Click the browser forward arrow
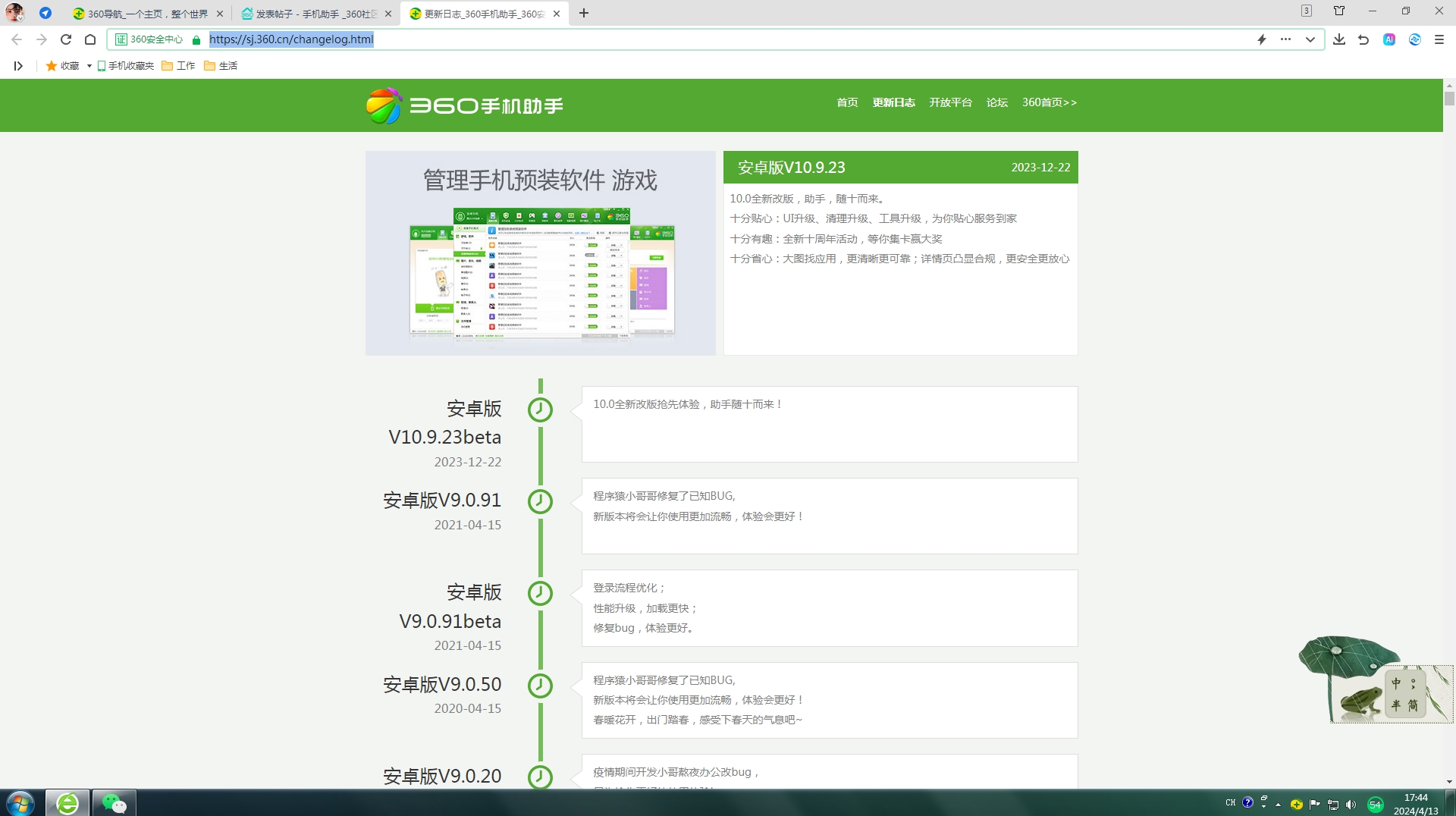 click(42, 39)
